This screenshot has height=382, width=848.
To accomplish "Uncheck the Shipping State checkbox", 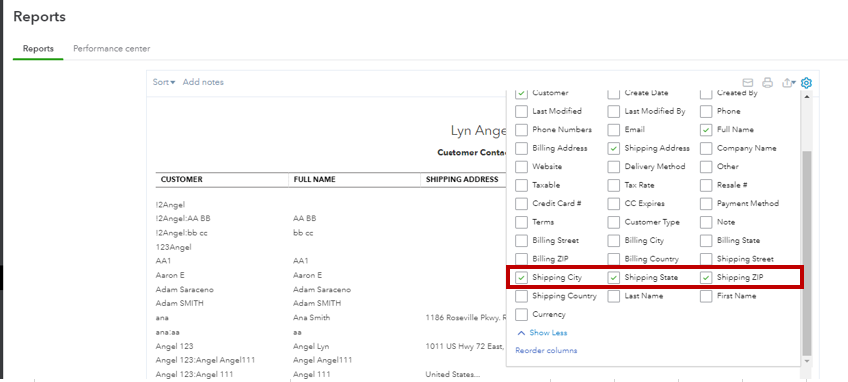I will tap(613, 278).
